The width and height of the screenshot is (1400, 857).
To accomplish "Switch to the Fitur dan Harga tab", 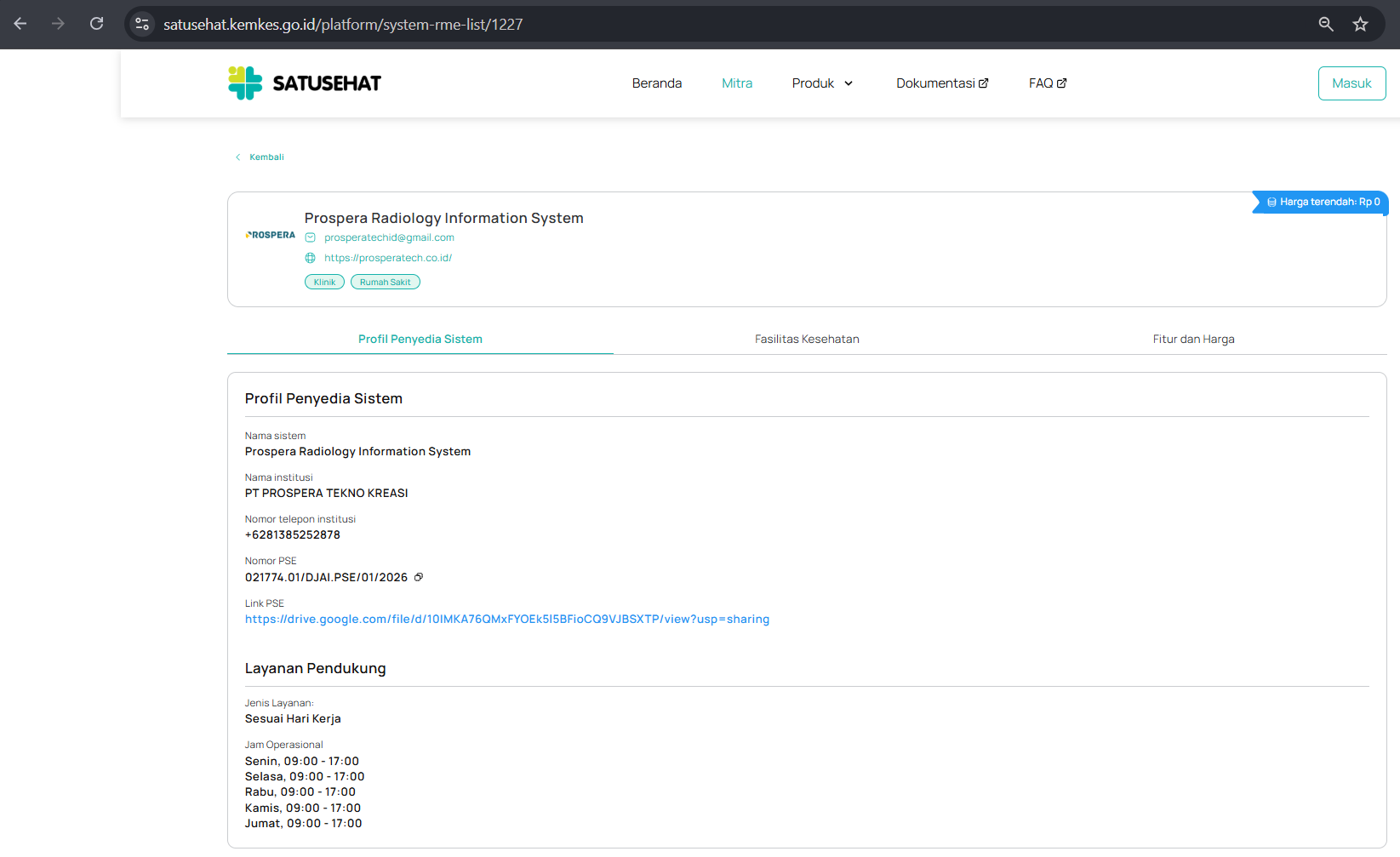I will [x=1194, y=339].
